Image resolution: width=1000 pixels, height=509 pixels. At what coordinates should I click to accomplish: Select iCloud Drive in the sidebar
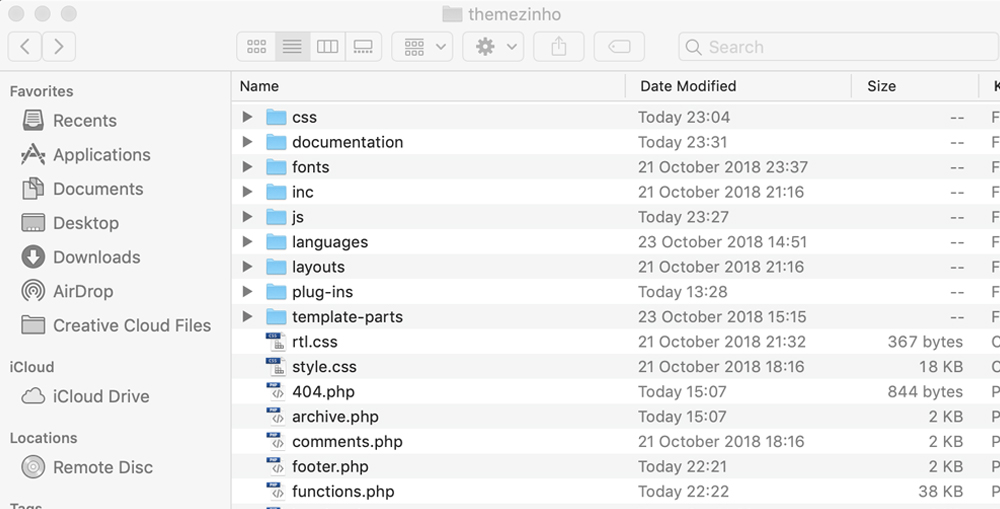pyautogui.click(x=100, y=396)
